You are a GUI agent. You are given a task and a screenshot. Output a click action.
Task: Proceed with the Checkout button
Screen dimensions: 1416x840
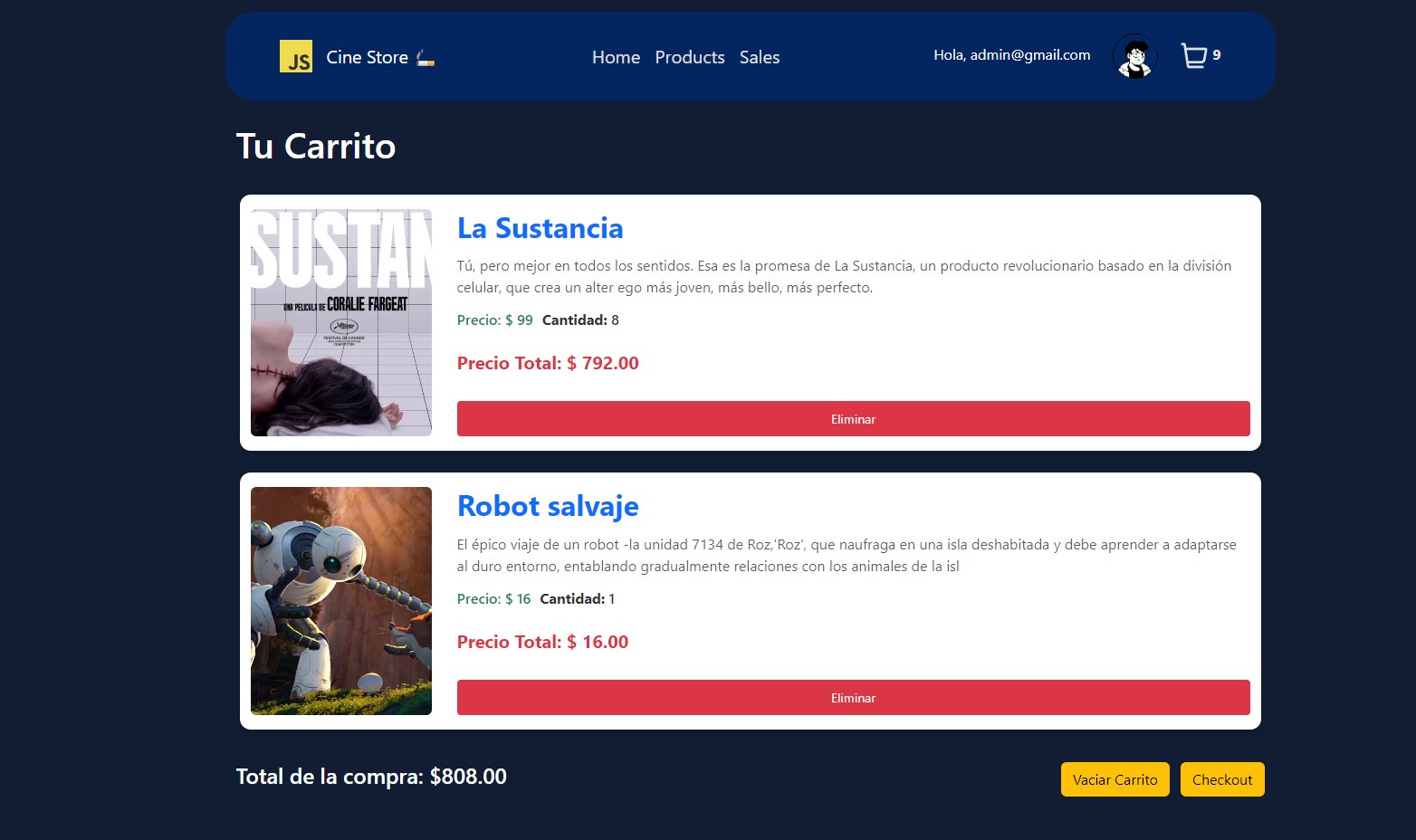click(1222, 779)
